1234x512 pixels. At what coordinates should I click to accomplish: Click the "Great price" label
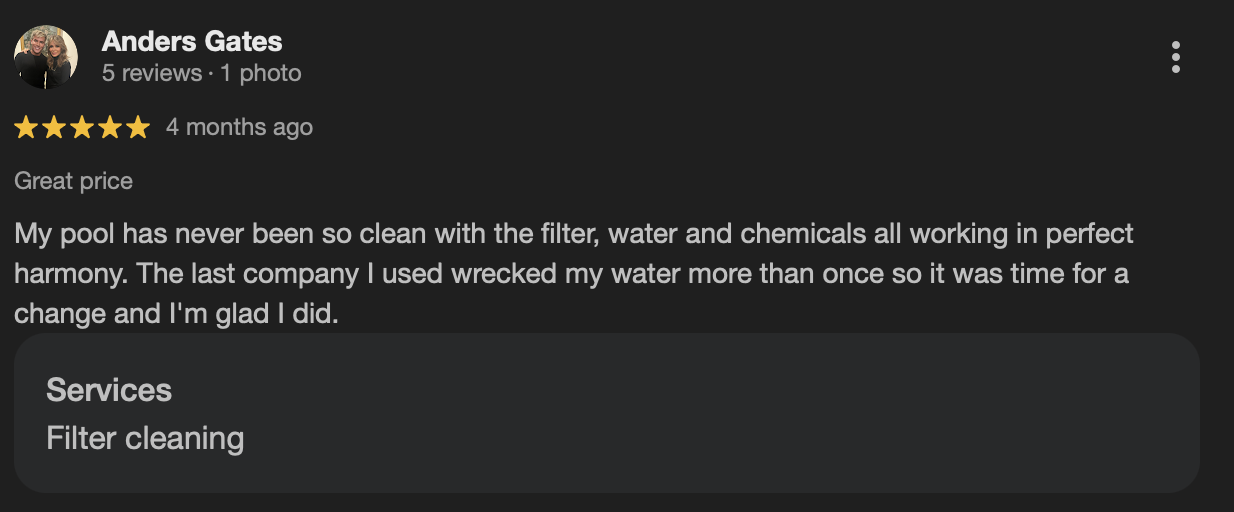coord(73,181)
